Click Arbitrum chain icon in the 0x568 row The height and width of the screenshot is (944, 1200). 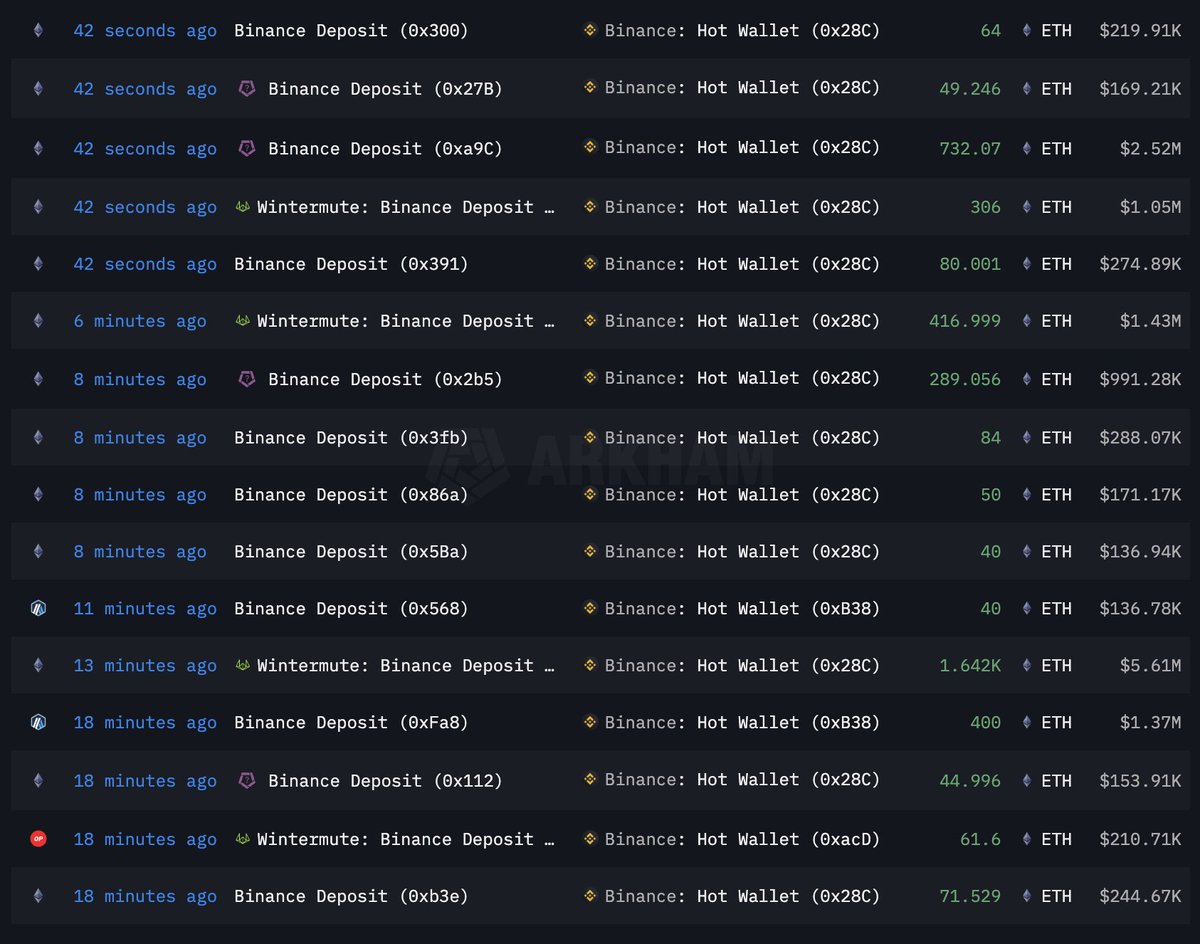(38, 608)
